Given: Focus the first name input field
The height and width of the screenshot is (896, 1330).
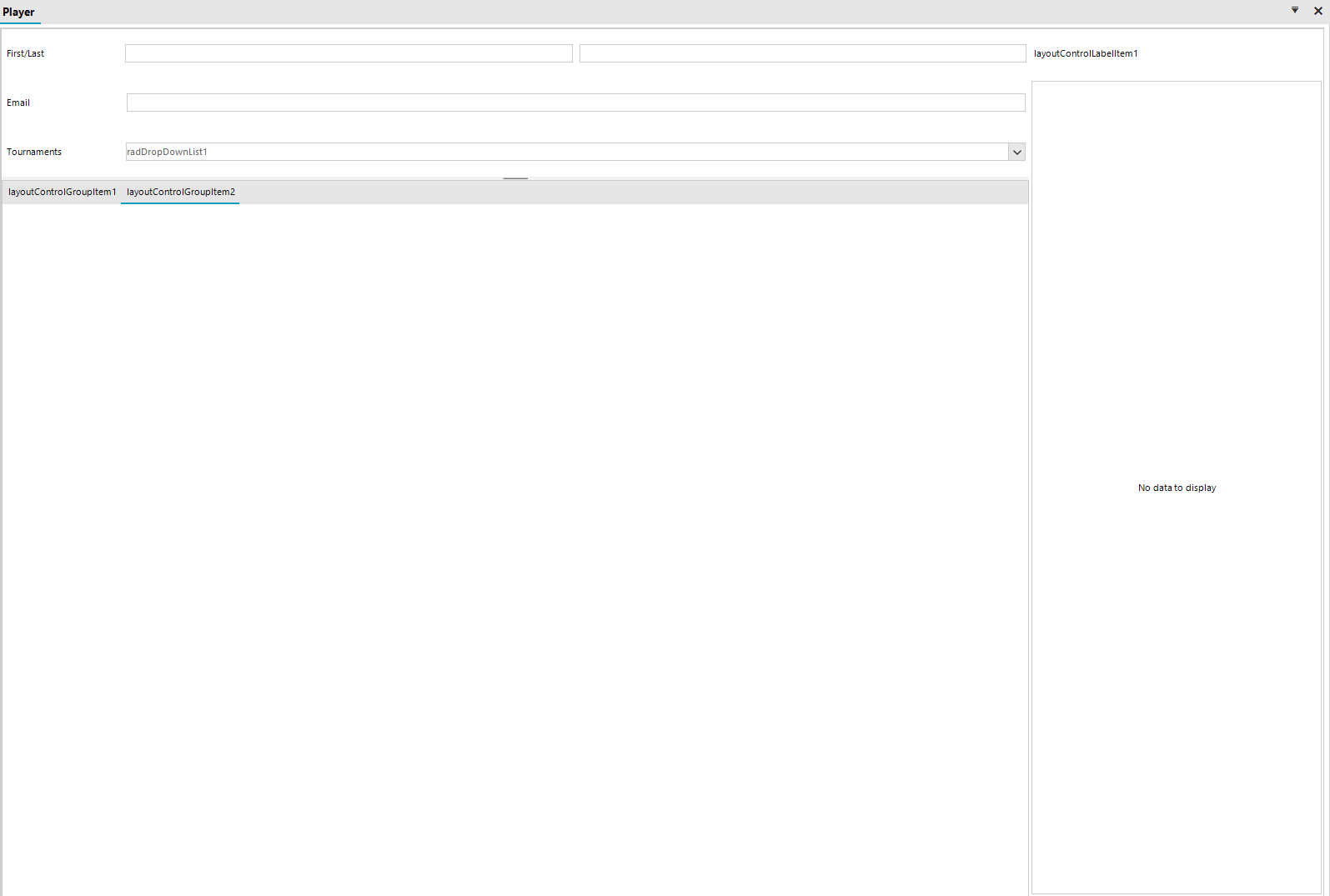Looking at the screenshot, I should (x=349, y=53).
